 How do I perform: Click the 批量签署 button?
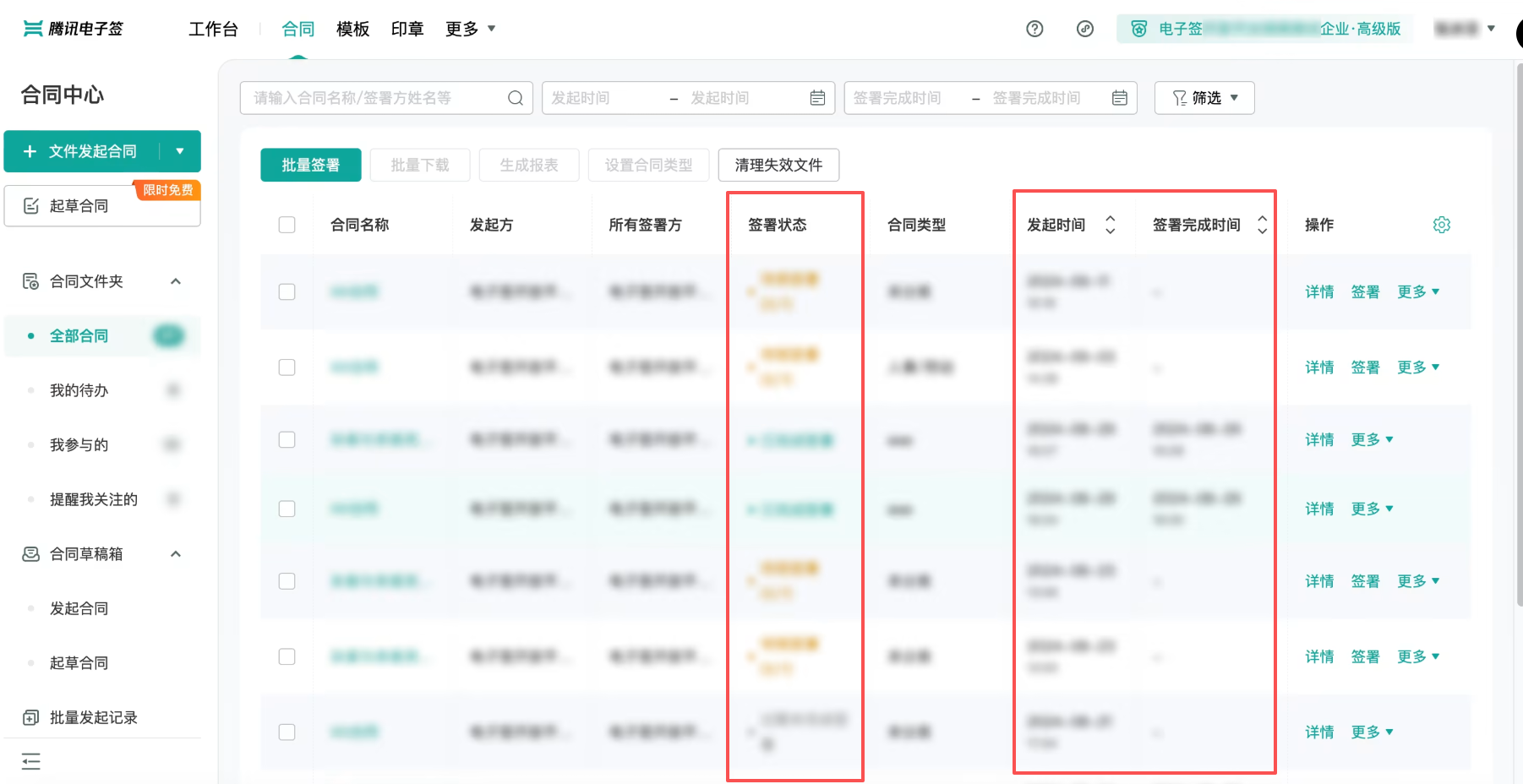310,165
